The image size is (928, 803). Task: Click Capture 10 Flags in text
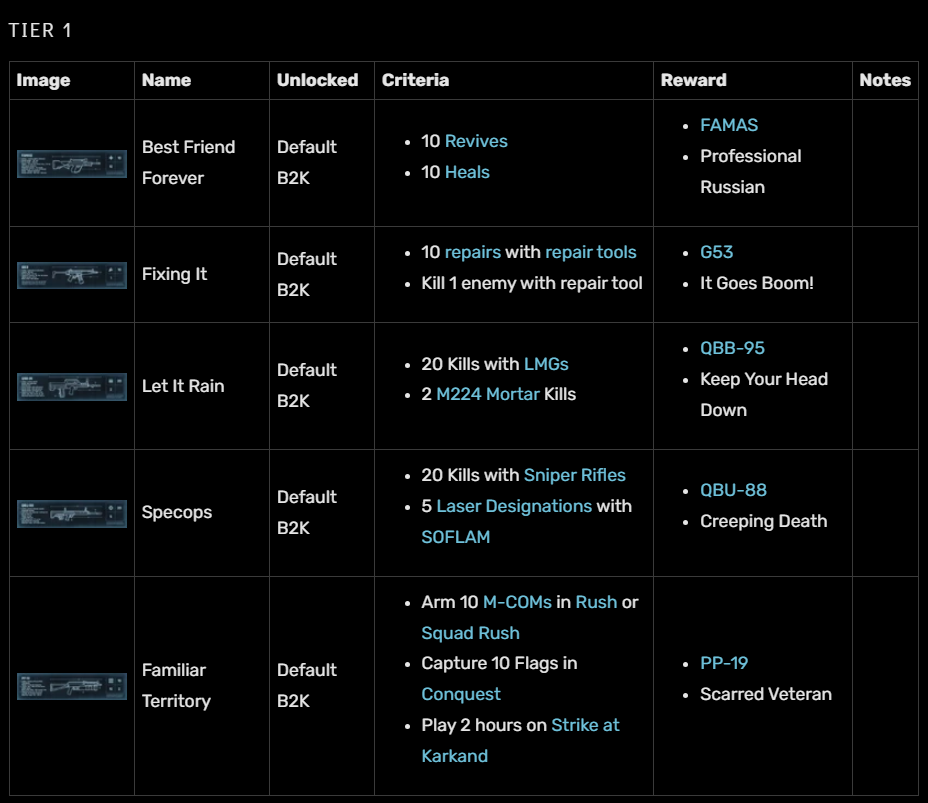(499, 663)
